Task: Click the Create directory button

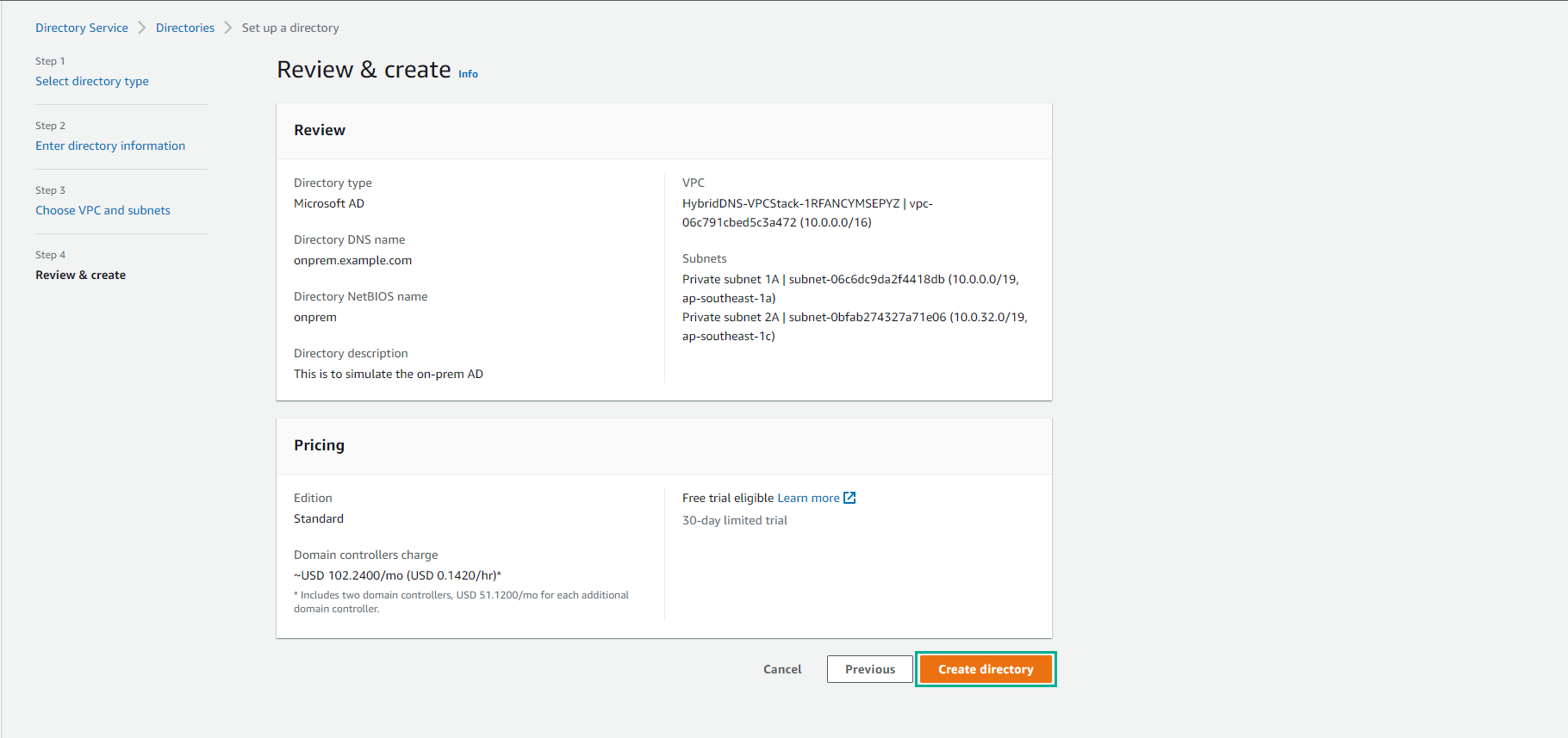Action: [986, 669]
